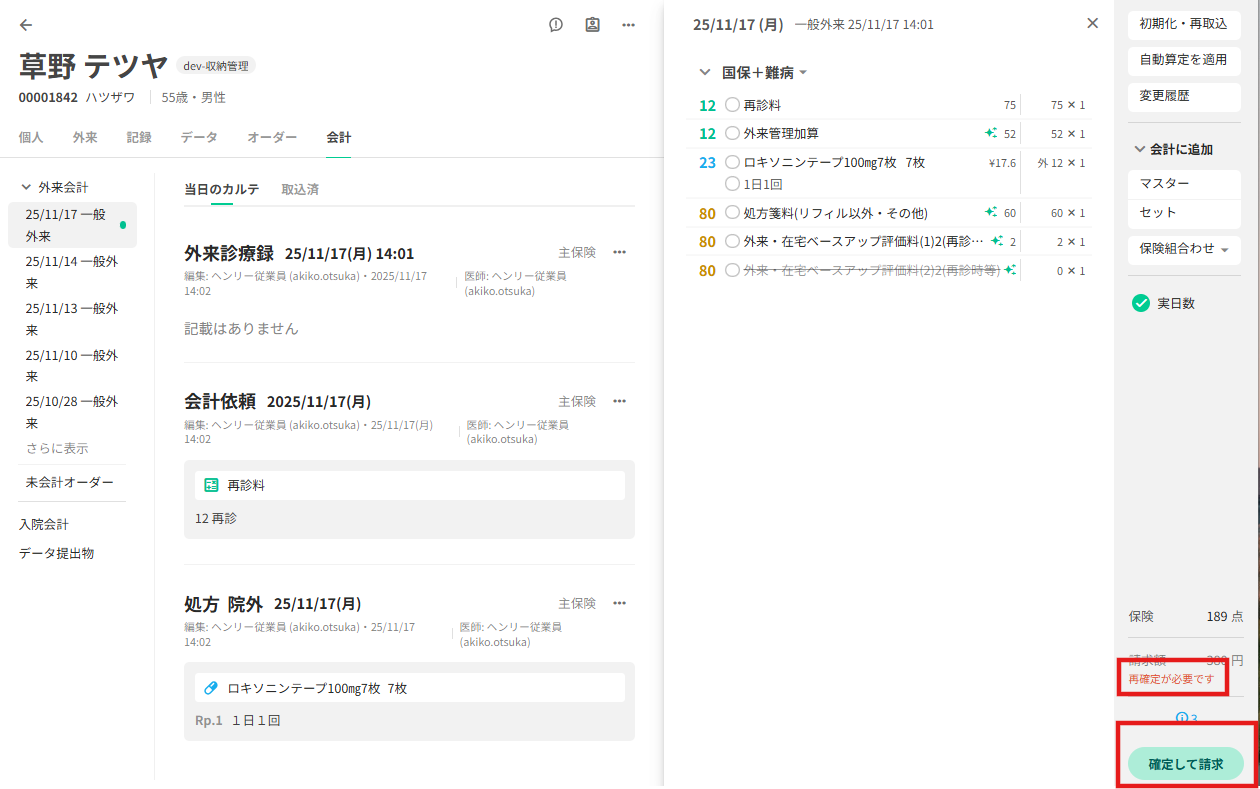
Task: Open the patient header three-dot menu
Action: [628, 25]
